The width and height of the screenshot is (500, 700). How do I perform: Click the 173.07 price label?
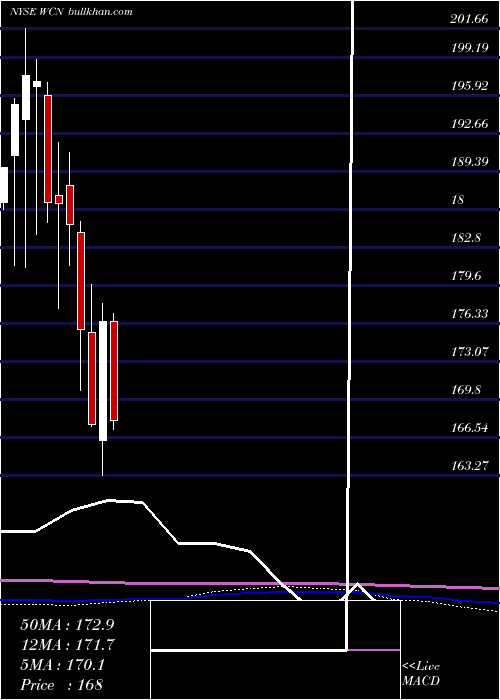tap(469, 352)
